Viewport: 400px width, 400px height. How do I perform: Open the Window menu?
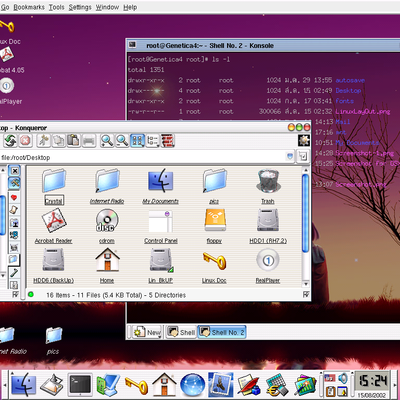coord(107,7)
